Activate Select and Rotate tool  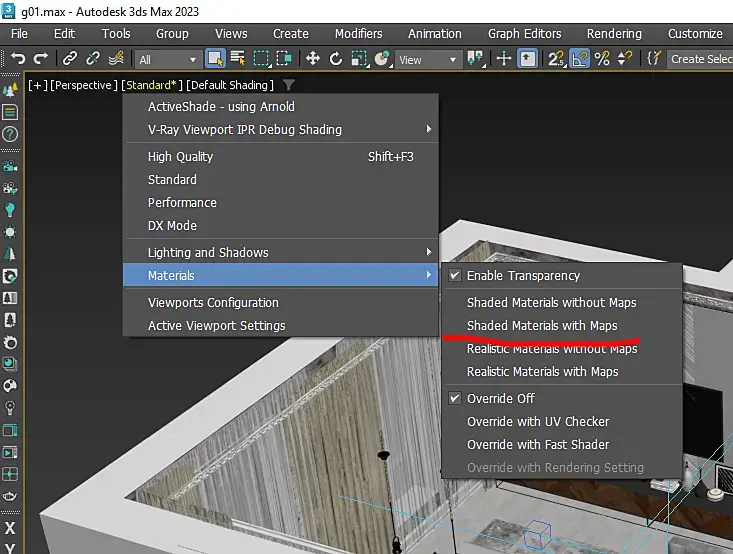[x=336, y=59]
